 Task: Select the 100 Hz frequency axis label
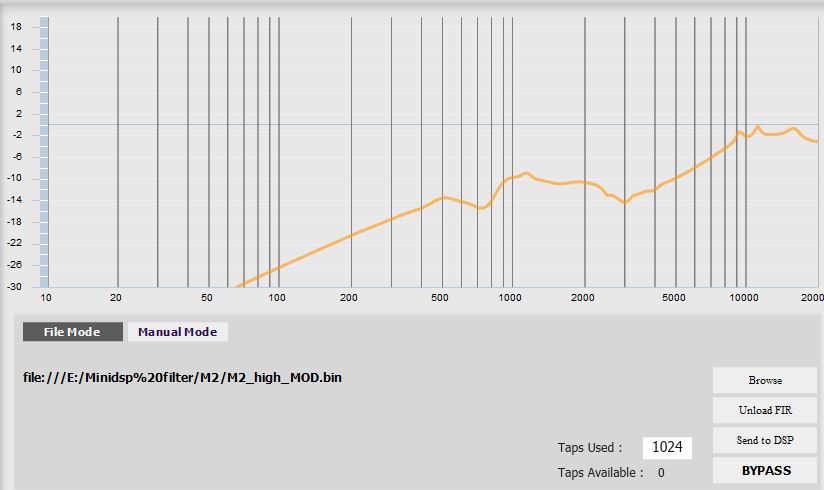click(277, 298)
